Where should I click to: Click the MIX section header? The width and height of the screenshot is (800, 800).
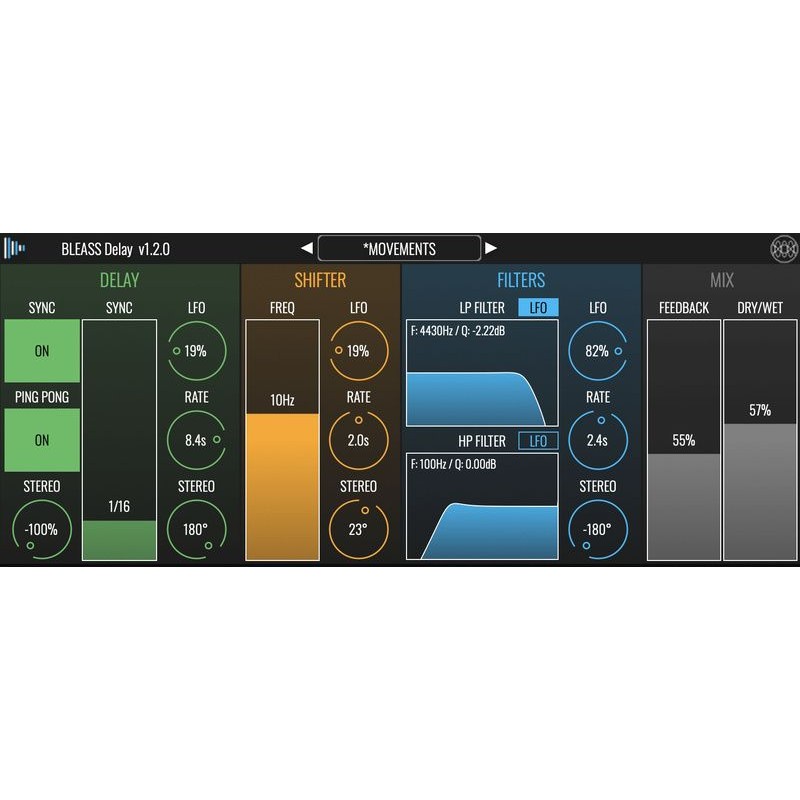click(722, 280)
